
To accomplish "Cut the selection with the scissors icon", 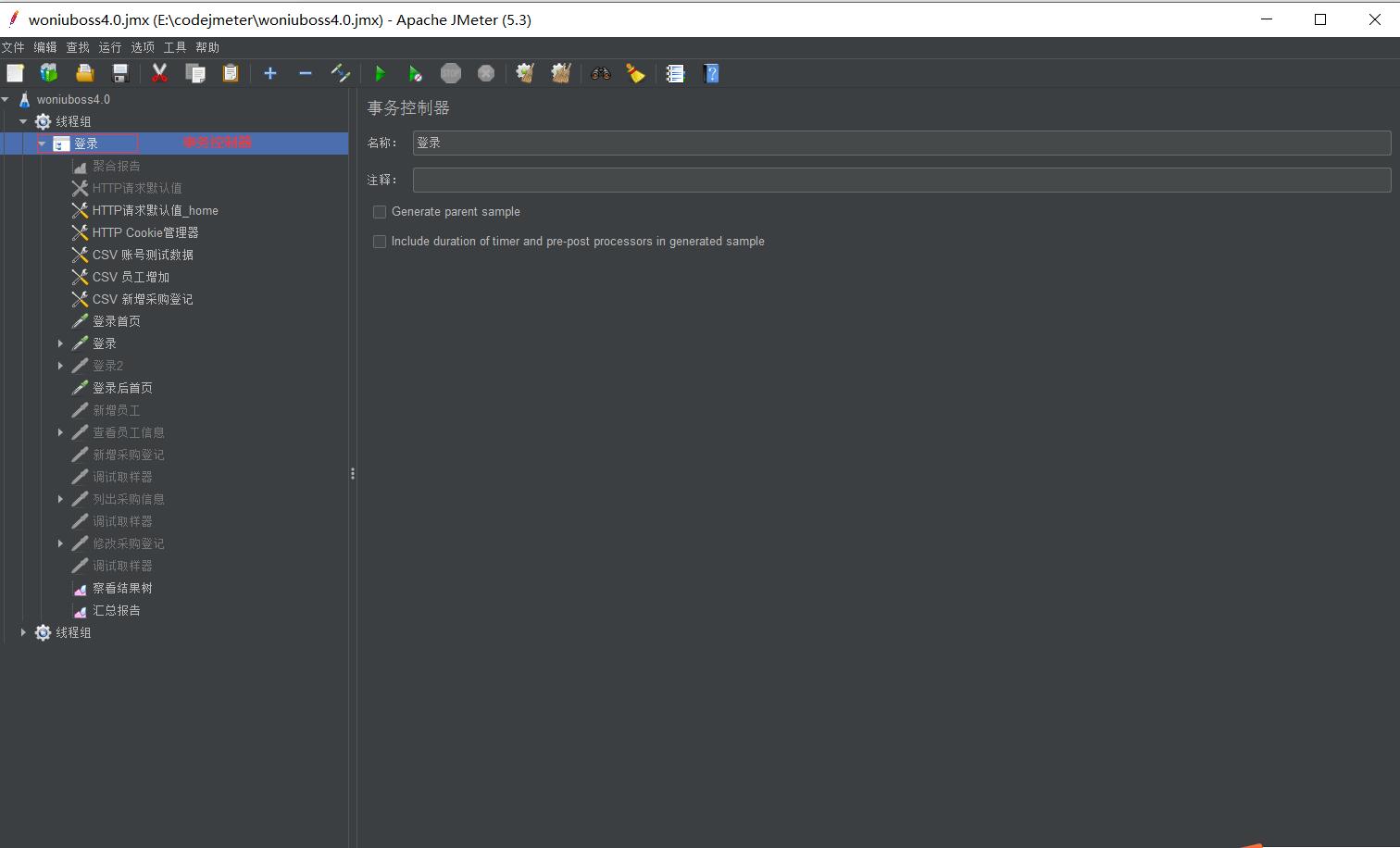I will point(159,73).
